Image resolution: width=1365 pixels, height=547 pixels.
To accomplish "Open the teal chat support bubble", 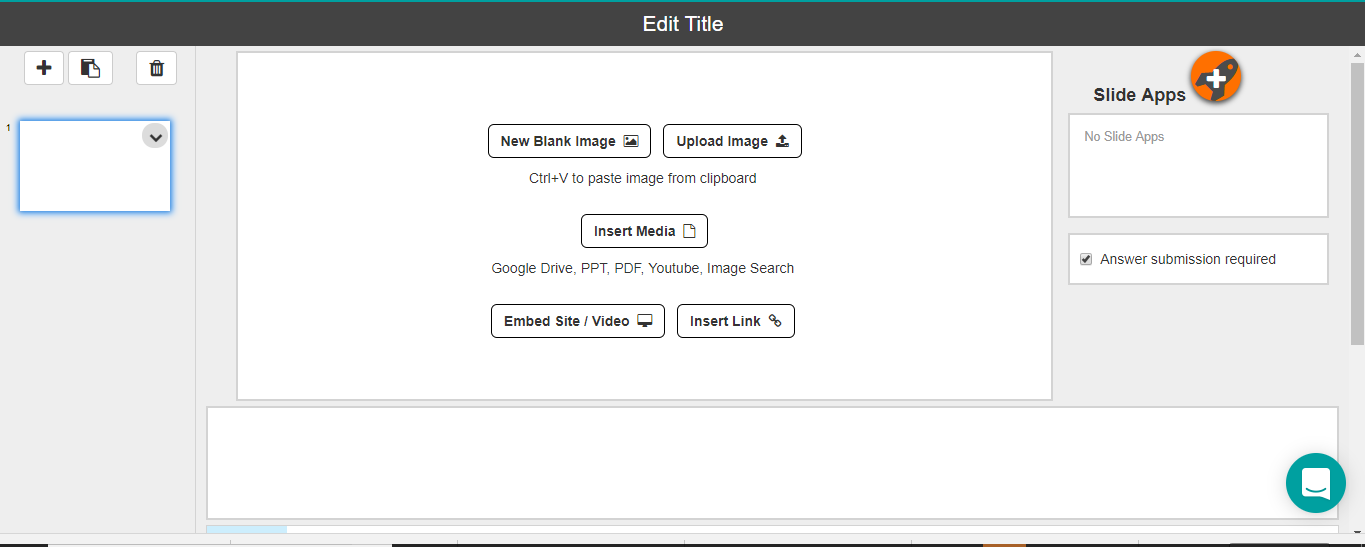I will coord(1315,483).
